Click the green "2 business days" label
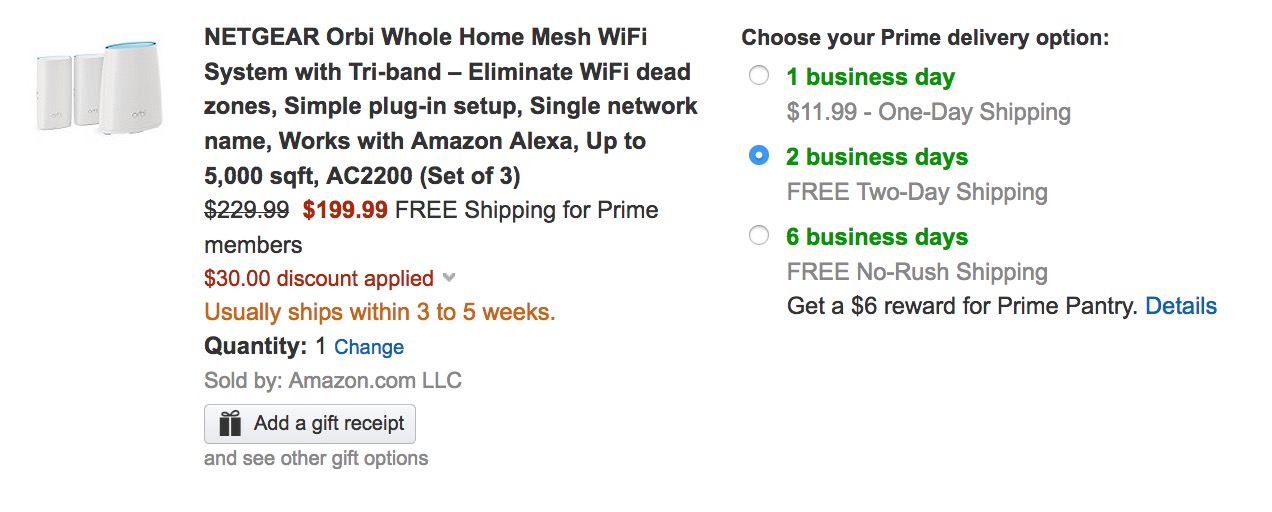Screen dimensions: 1272x512 point(877,157)
